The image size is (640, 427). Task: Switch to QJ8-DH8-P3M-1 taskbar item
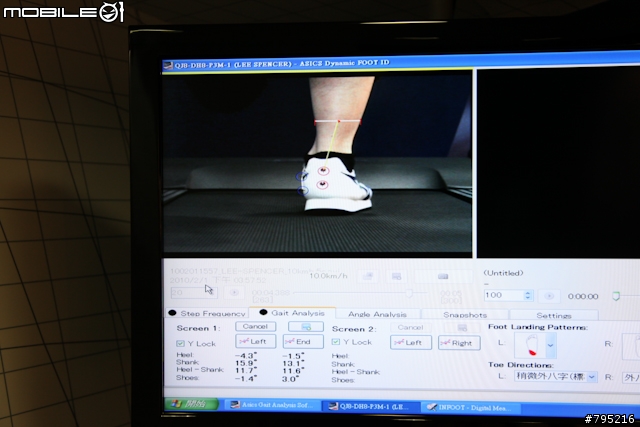point(371,406)
